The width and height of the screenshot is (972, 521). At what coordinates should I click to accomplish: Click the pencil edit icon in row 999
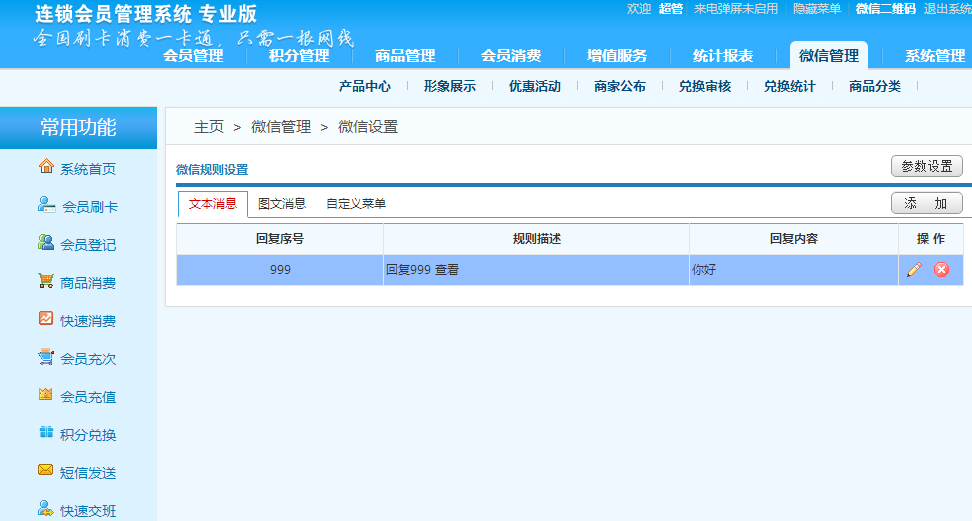(x=914, y=270)
